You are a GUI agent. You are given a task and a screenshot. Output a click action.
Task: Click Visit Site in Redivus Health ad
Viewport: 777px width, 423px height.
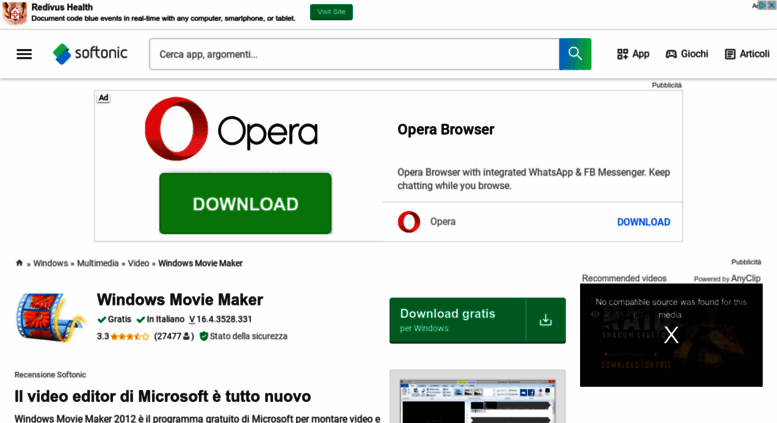point(331,12)
